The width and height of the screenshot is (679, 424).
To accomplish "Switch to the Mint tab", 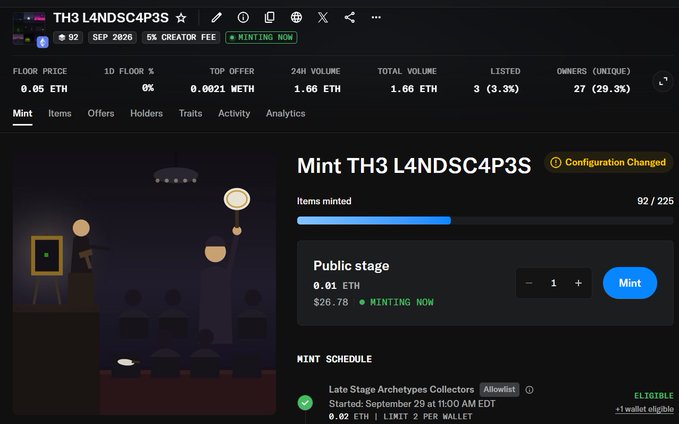I will coord(23,113).
